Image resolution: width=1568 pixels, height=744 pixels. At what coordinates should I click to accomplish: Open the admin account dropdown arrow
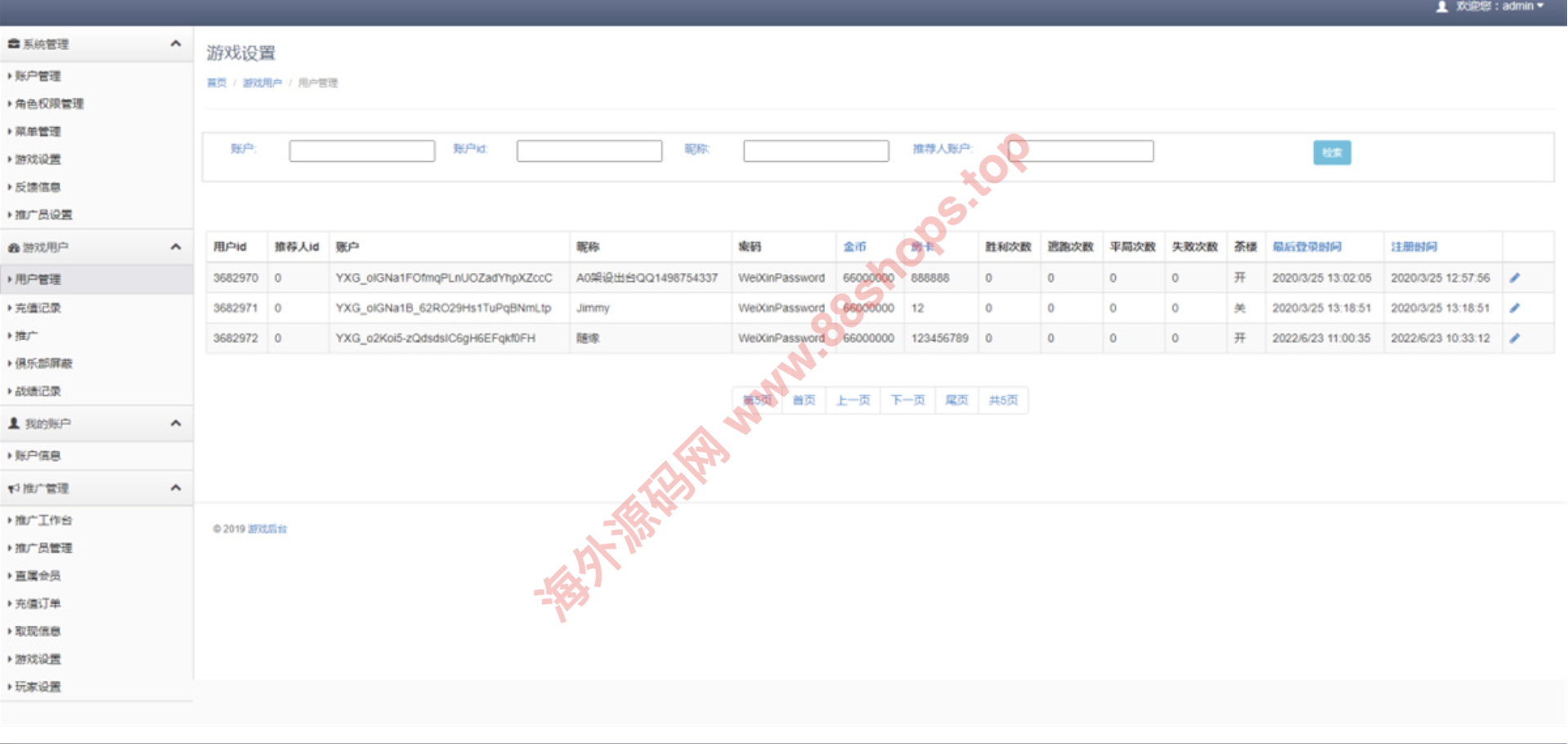pos(1540,7)
